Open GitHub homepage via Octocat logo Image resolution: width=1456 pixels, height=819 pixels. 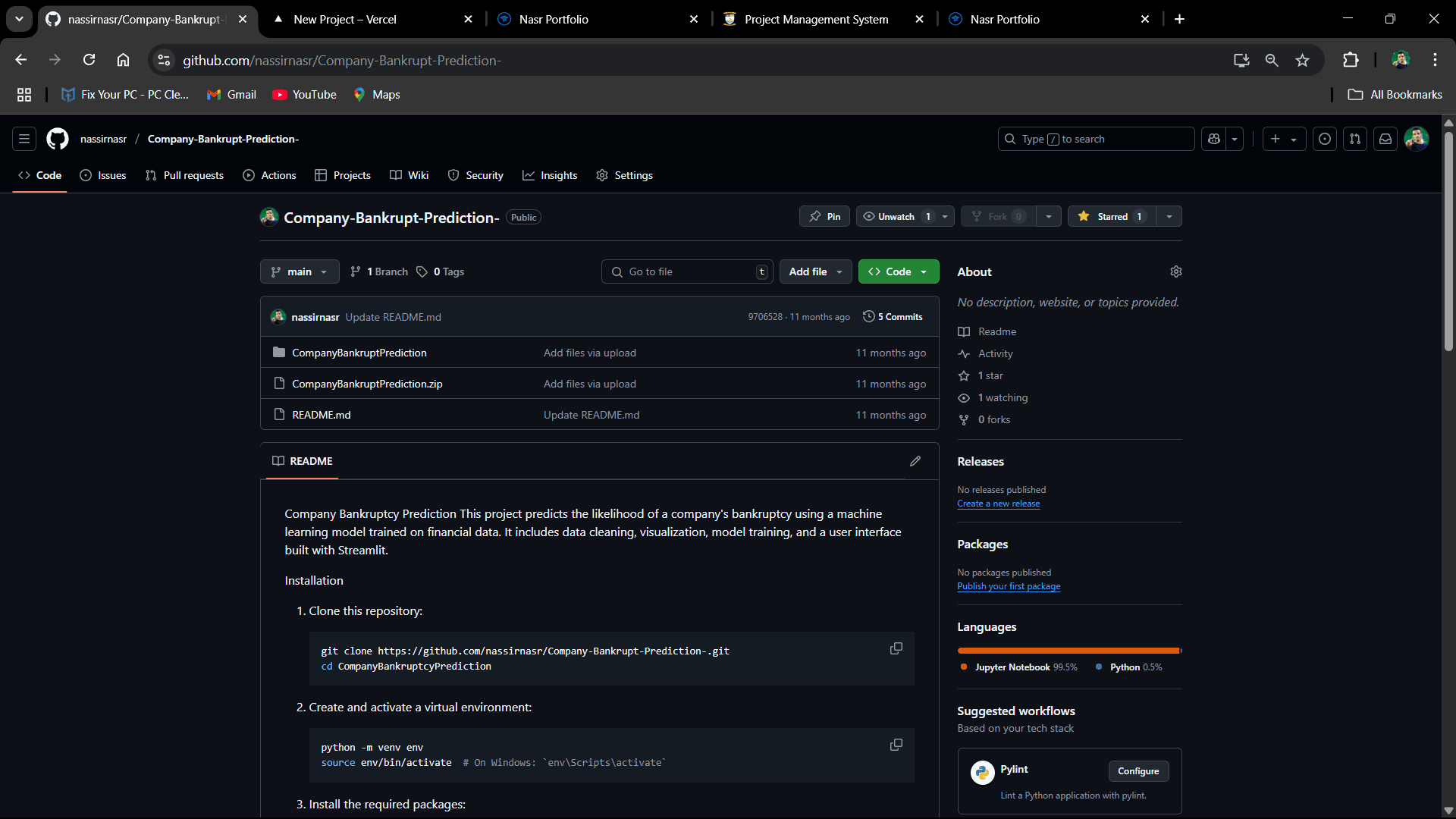point(58,139)
